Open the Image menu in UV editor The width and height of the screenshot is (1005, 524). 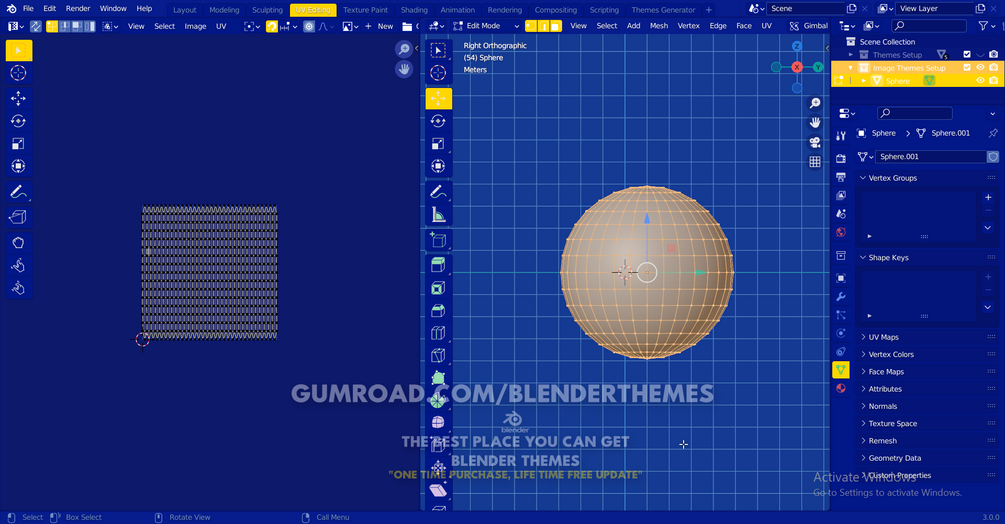click(195, 26)
